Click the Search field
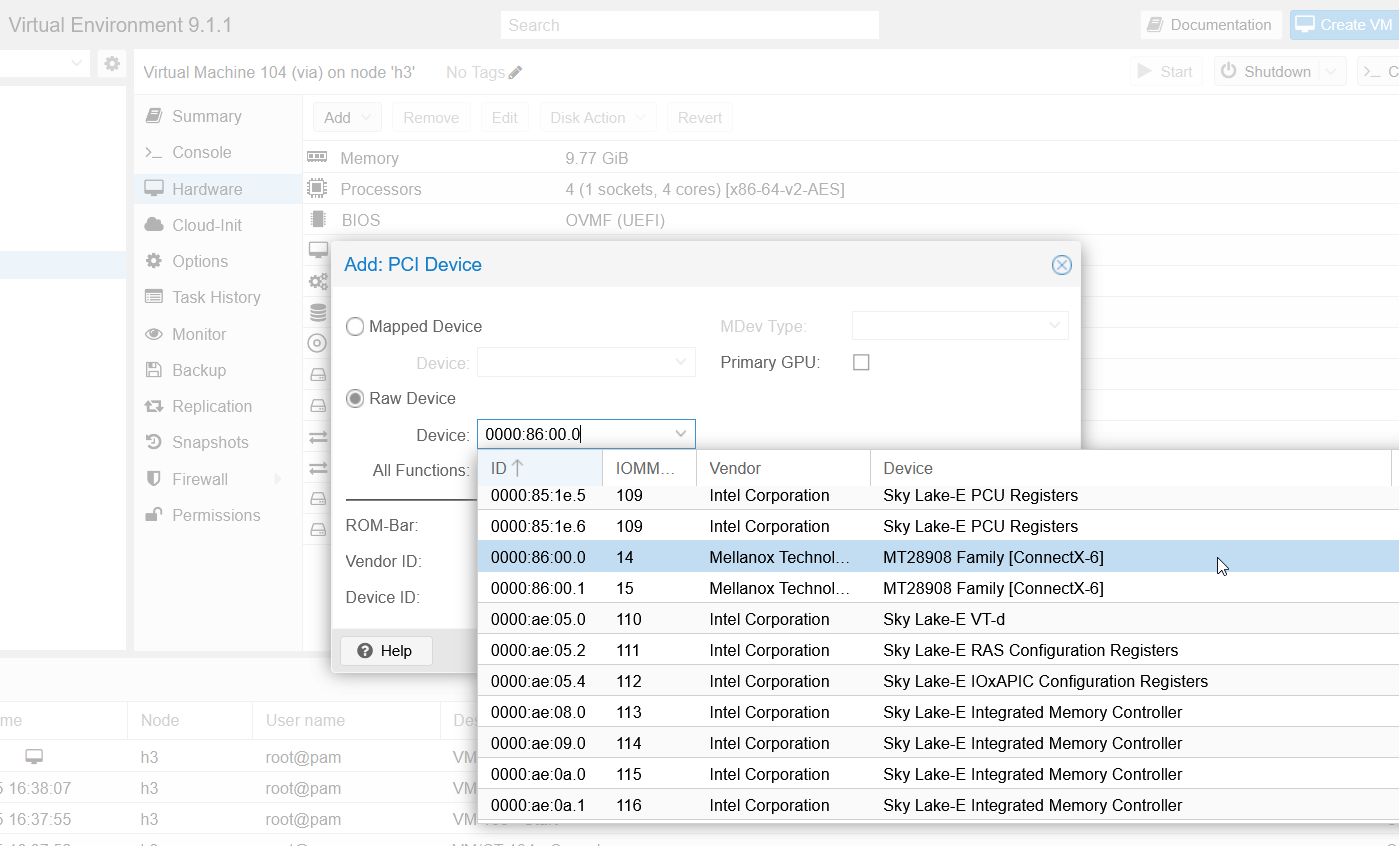The width and height of the screenshot is (1399, 846). pos(690,25)
